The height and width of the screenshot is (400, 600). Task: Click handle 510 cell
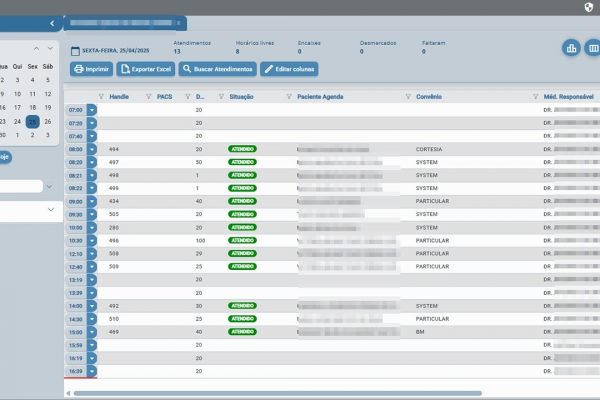(x=114, y=318)
